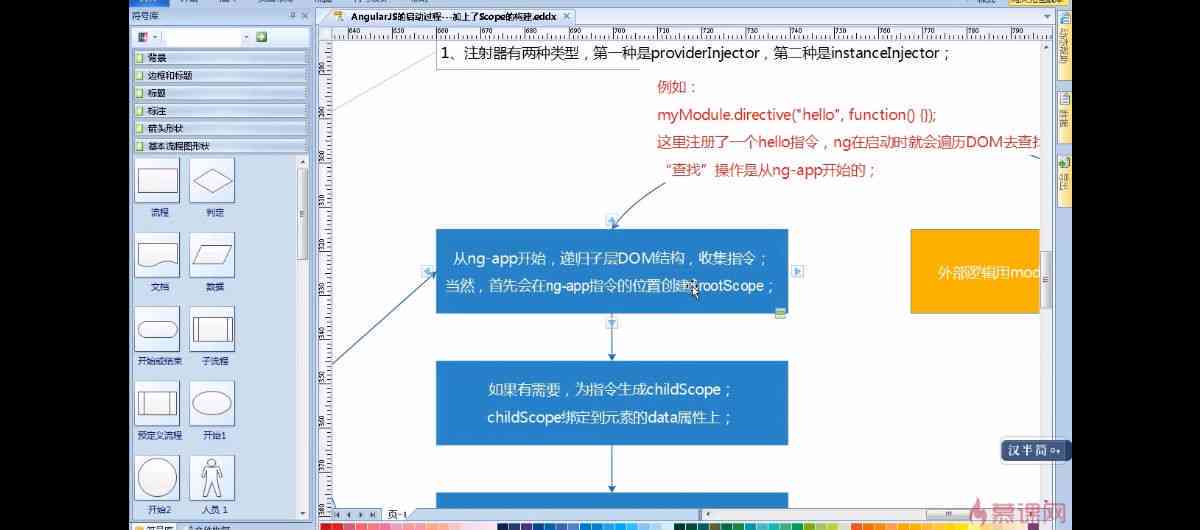Image resolution: width=1200 pixels, height=530 pixels.
Task: Select the 开始或结束 terminator shape
Action: pos(158,329)
